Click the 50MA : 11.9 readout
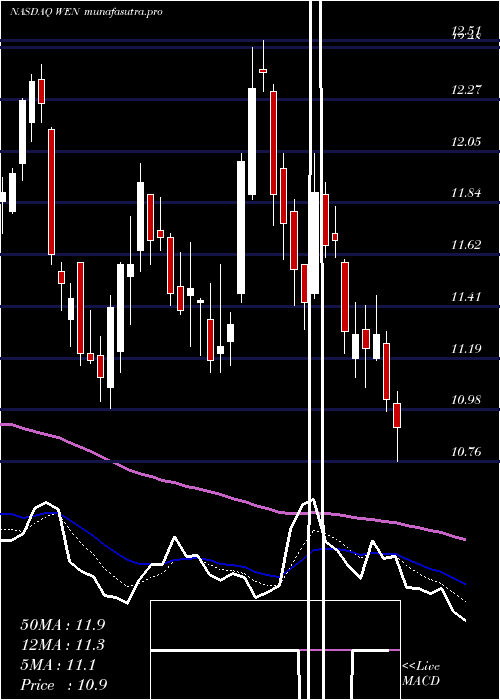This screenshot has height=700, width=500. click(x=63, y=625)
